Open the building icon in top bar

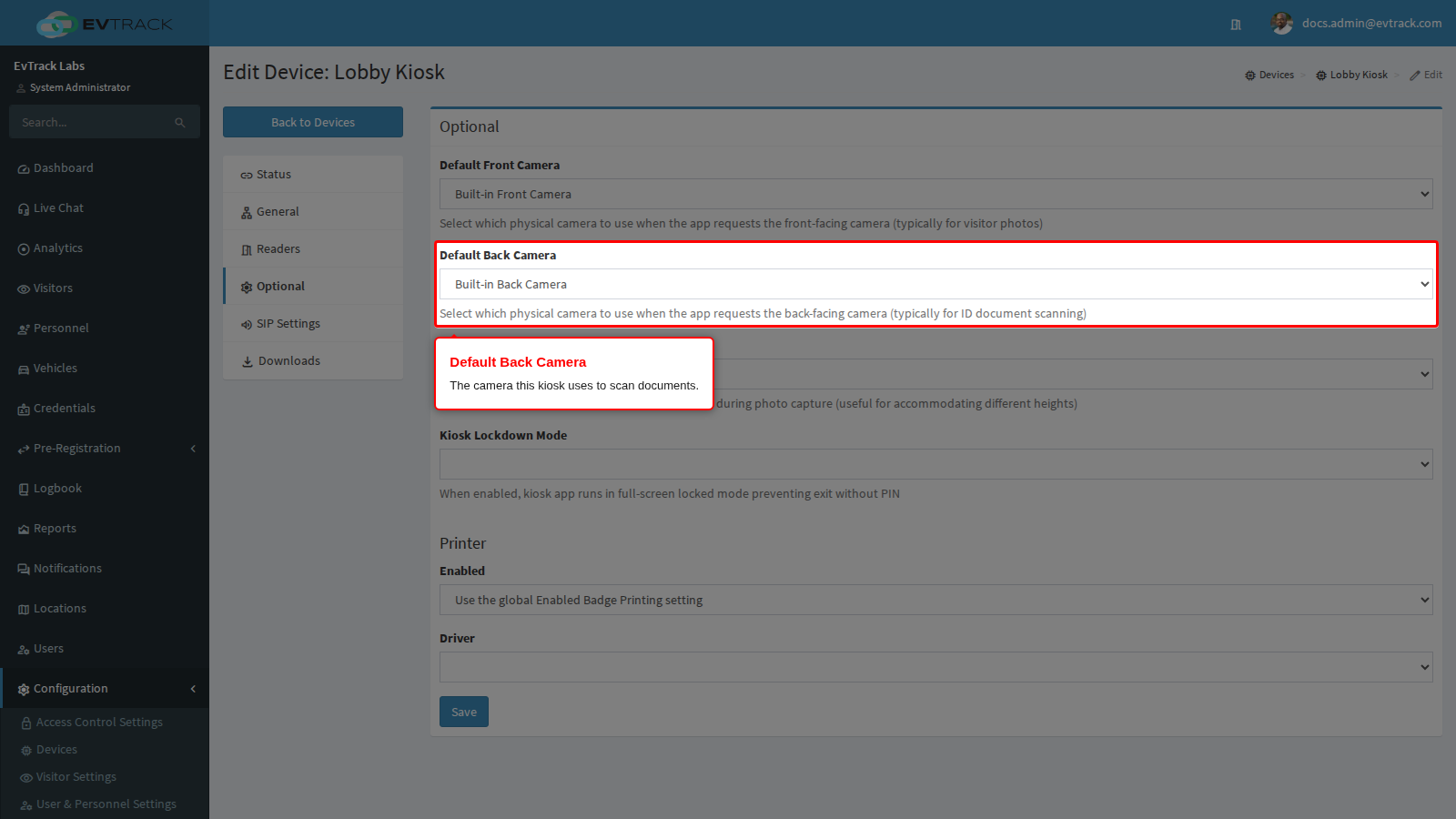pos(1236,25)
